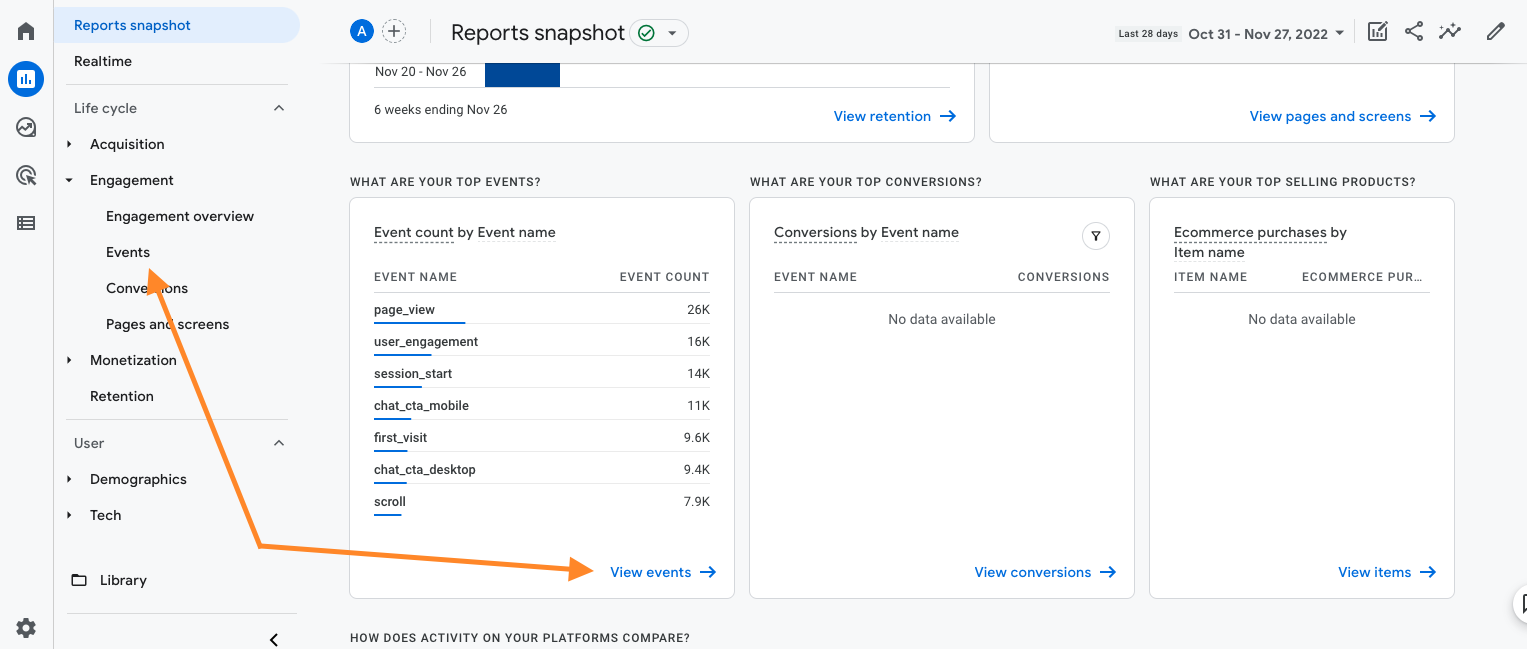Open the Insights sparkline icon

point(1449,32)
